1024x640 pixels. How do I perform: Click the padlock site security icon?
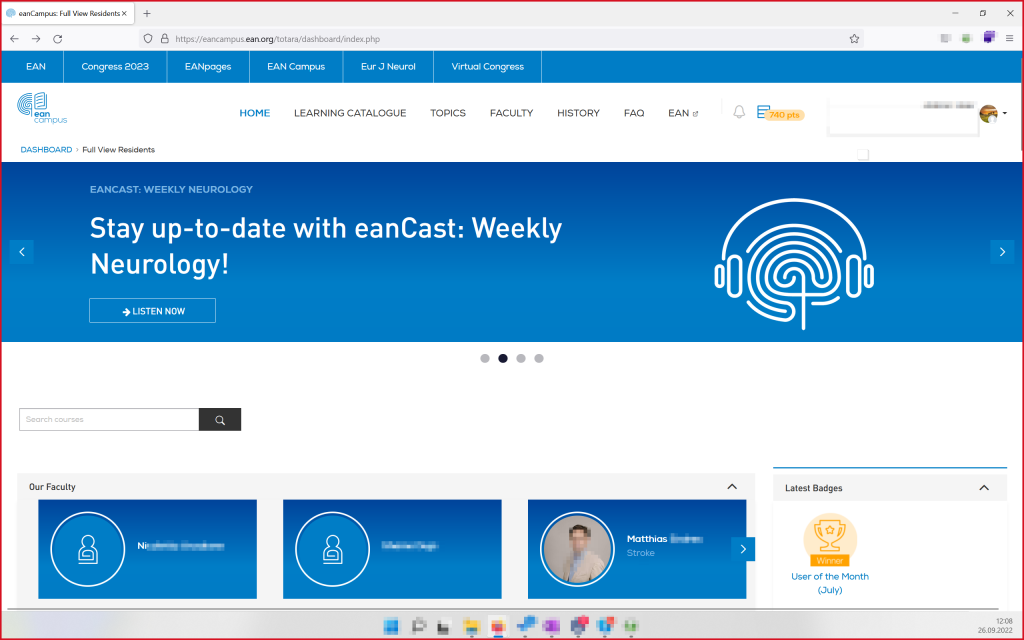165,39
